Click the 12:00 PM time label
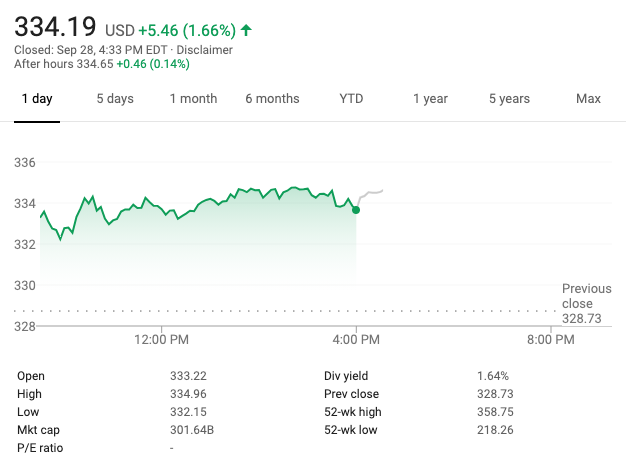 162,340
